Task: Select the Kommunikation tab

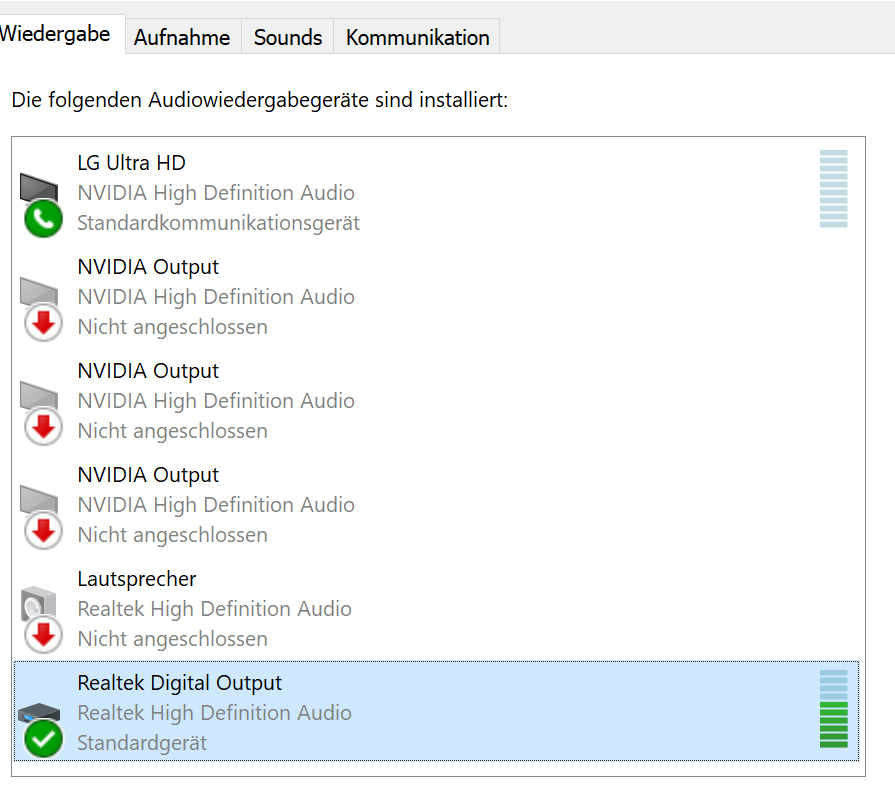Action: pyautogui.click(x=417, y=37)
